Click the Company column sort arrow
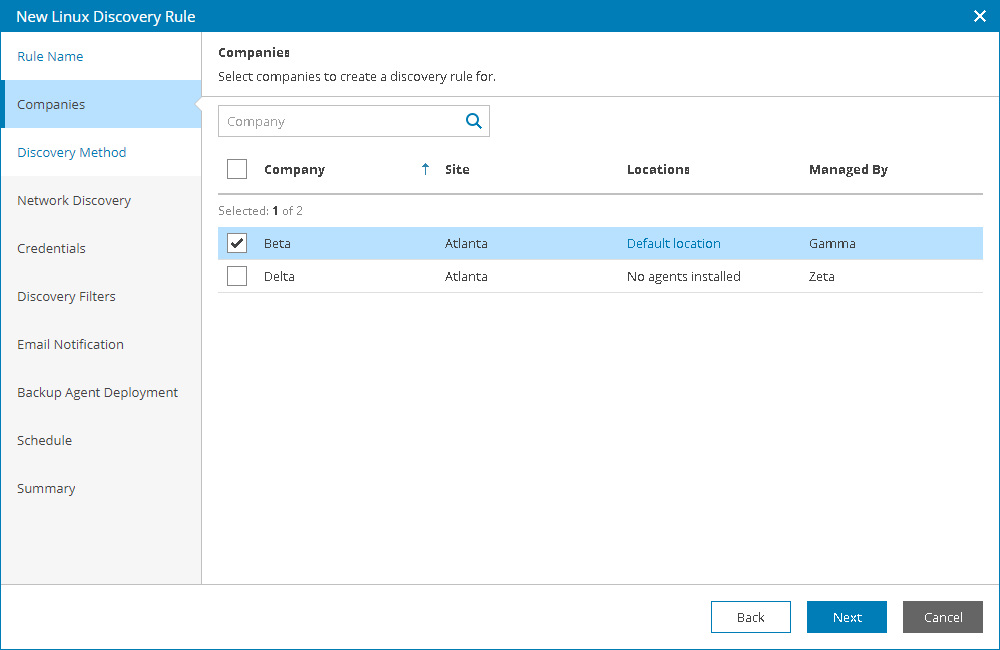 pos(425,170)
